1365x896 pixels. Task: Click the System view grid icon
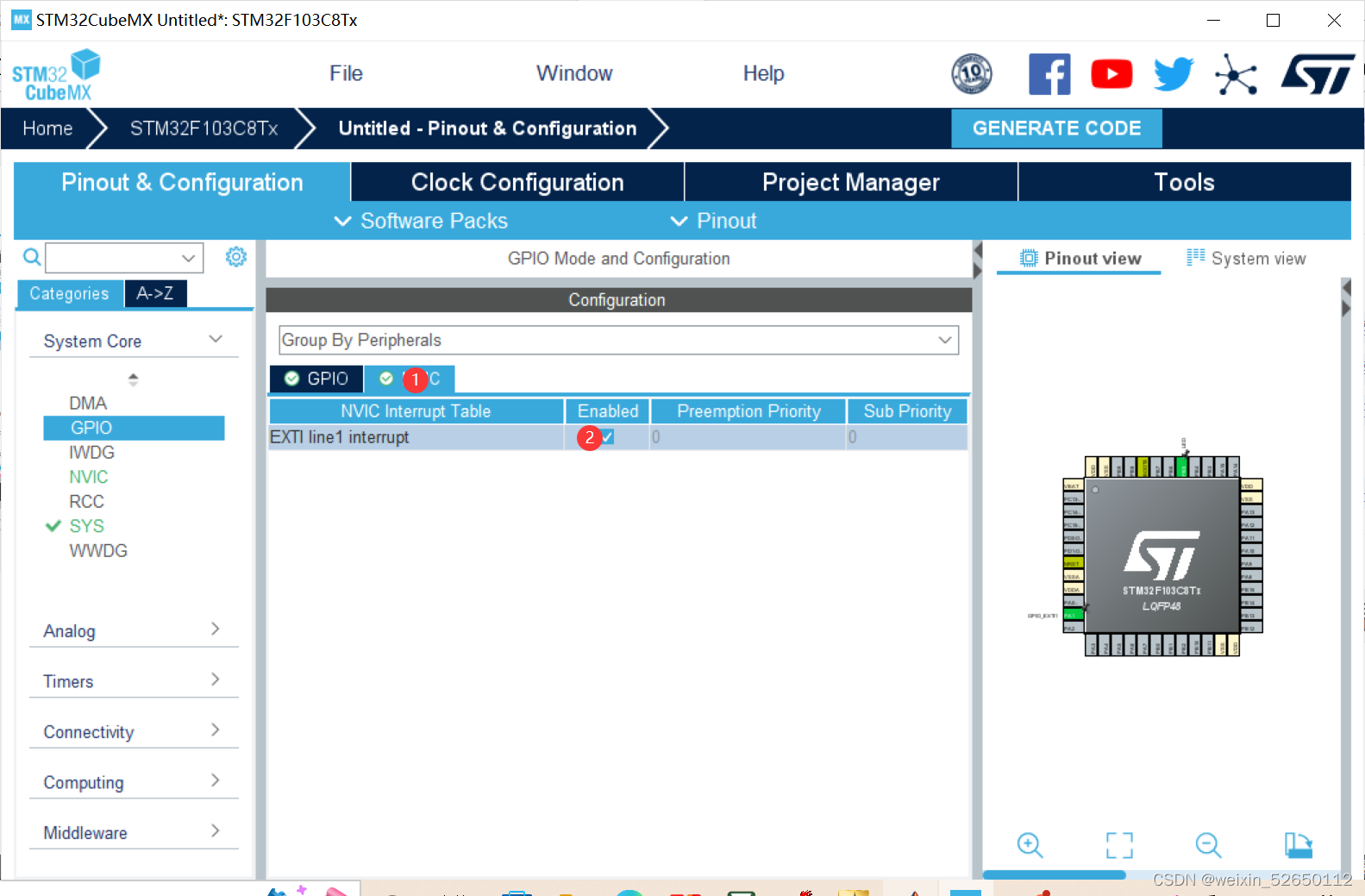click(x=1195, y=257)
